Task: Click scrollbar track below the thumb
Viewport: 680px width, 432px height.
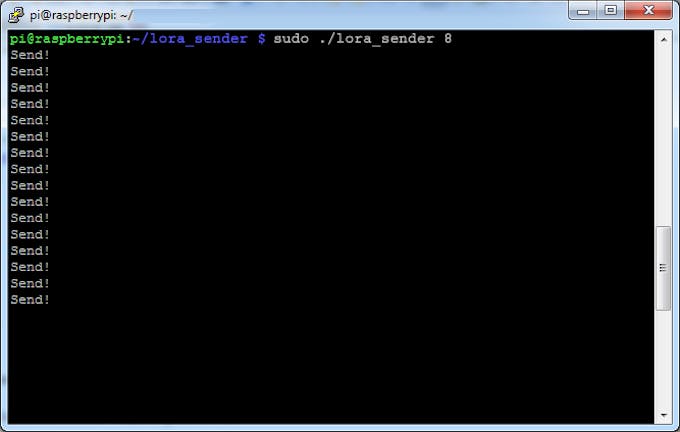Action: pos(664,359)
